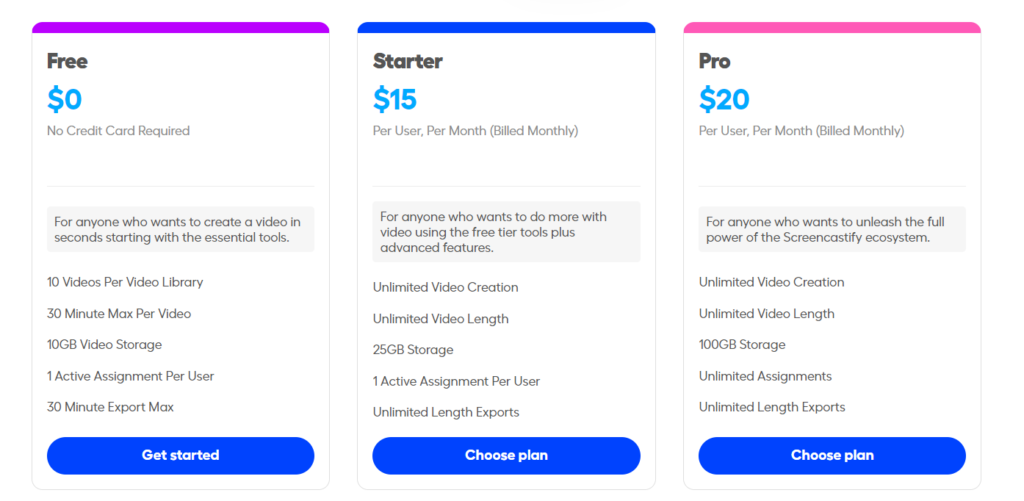This screenshot has height=501, width=1024.
Task: Click '30 Minute Export Max' feature
Action: click(110, 407)
